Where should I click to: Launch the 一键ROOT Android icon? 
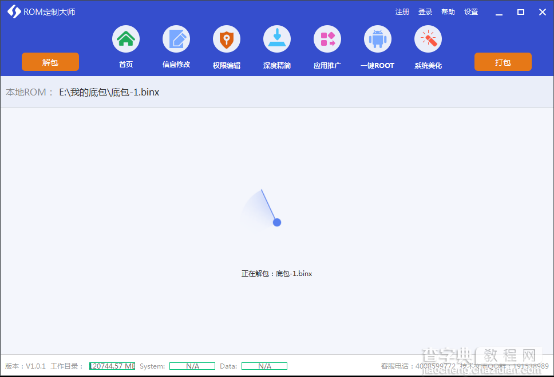tap(378, 39)
